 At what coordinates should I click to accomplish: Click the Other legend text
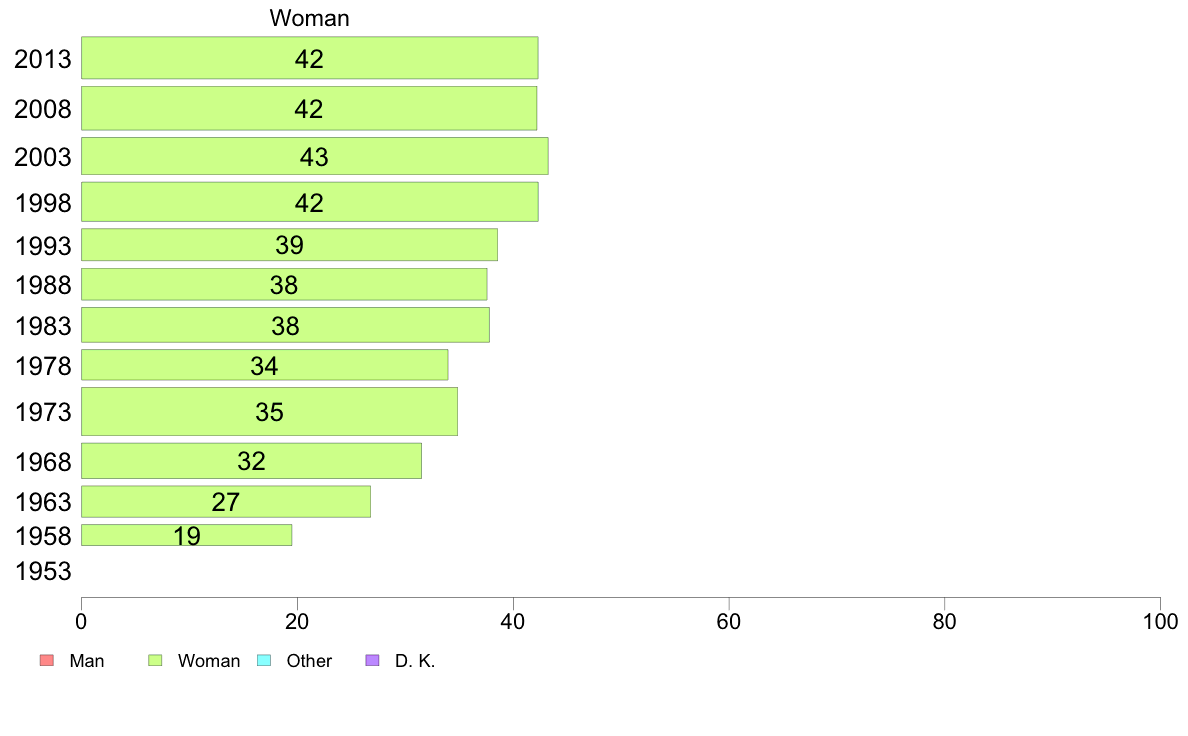click(309, 661)
